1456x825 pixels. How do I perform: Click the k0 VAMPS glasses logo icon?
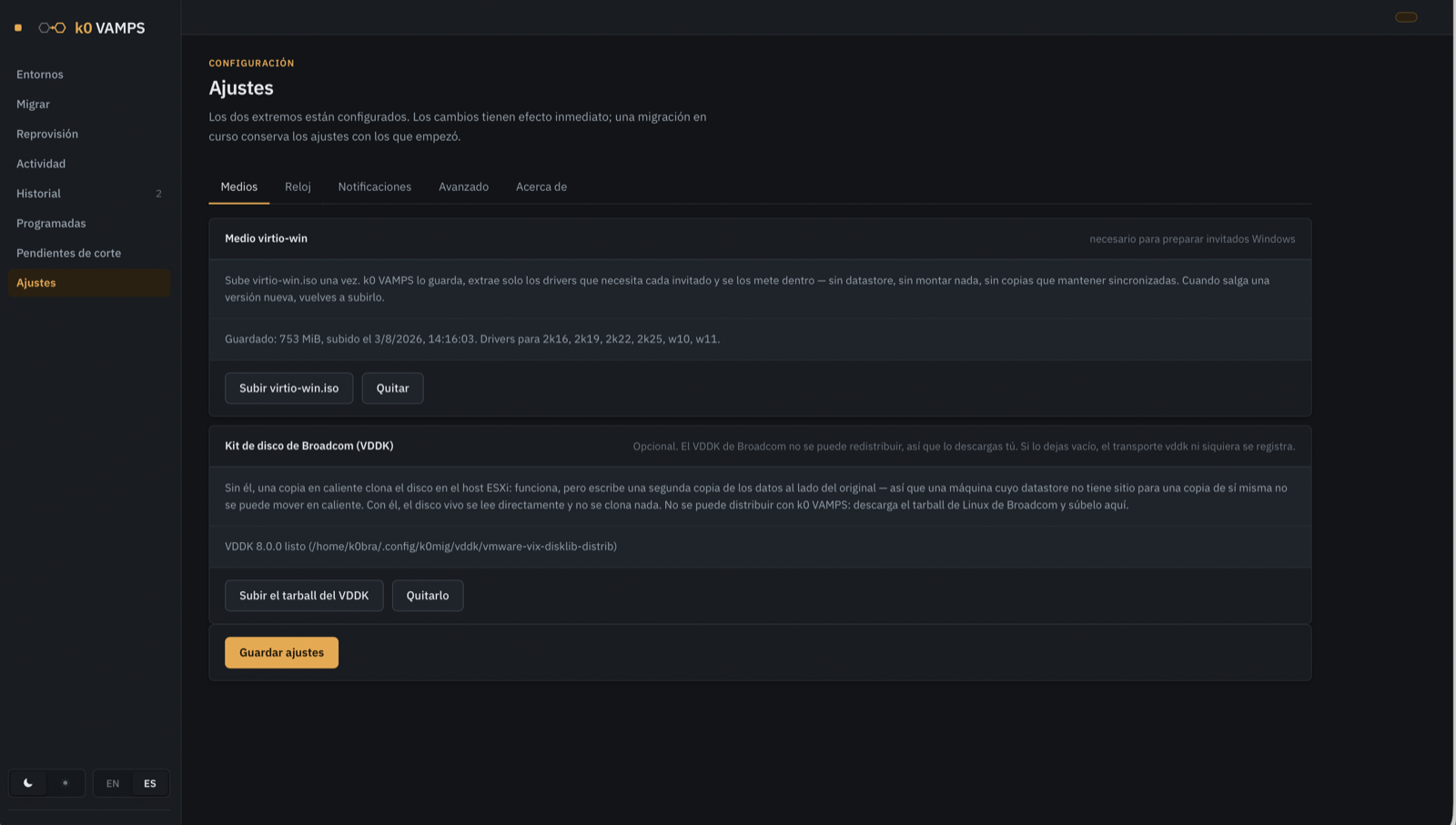(52, 28)
